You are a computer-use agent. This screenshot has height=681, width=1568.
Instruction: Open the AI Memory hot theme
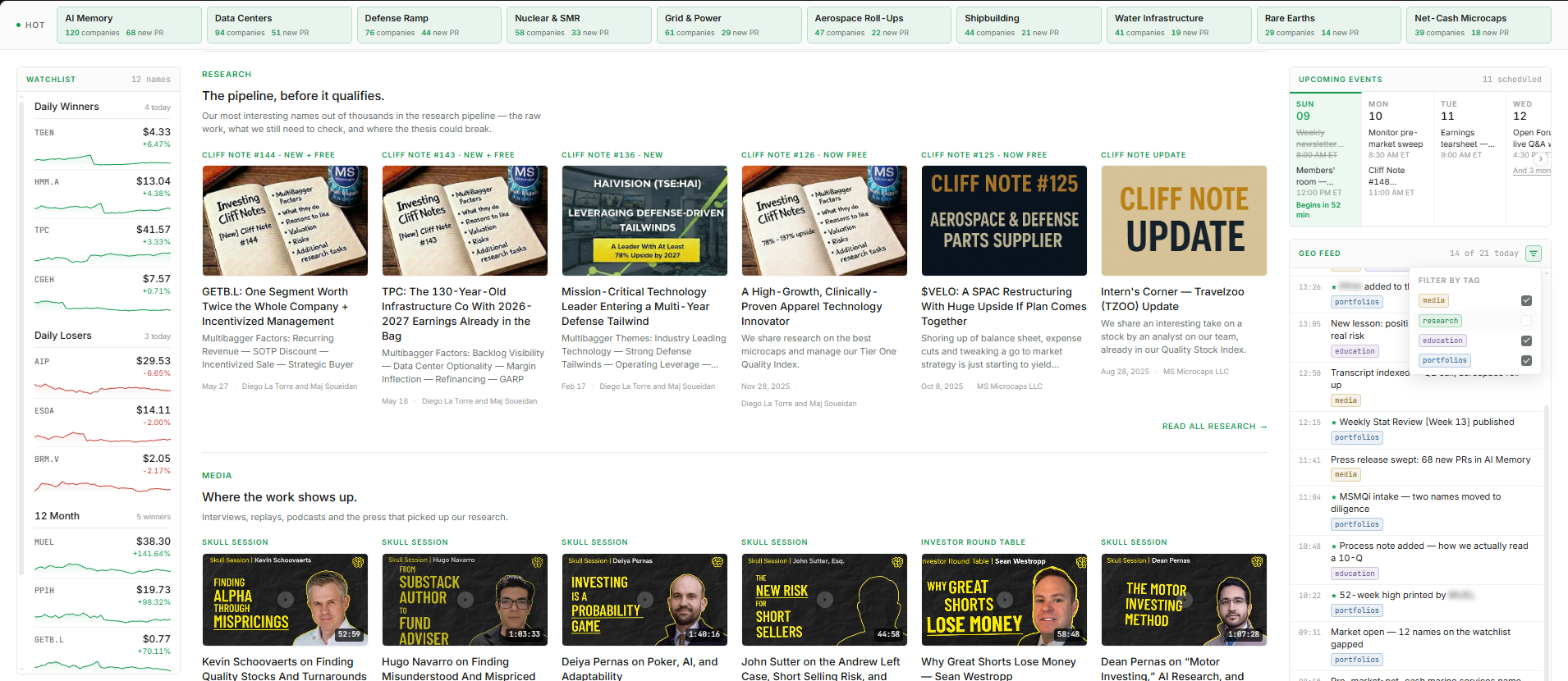(129, 25)
